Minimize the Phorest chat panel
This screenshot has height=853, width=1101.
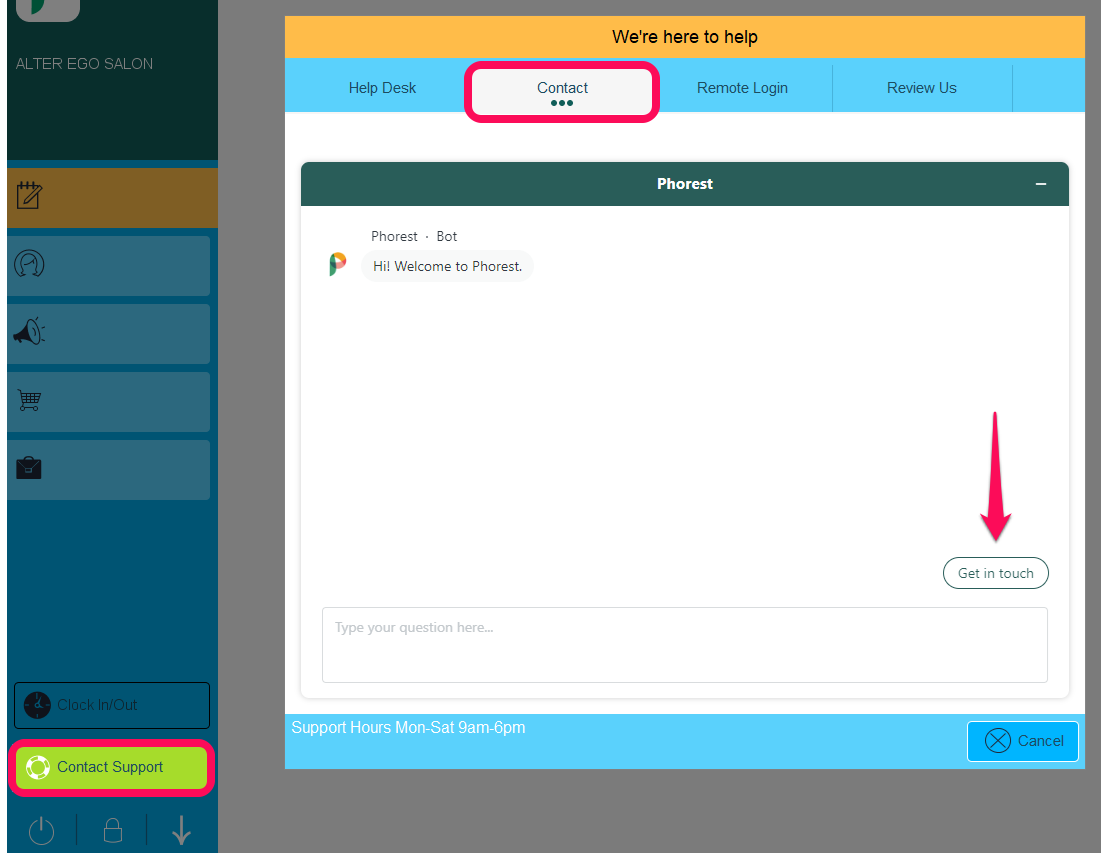[x=1041, y=184]
